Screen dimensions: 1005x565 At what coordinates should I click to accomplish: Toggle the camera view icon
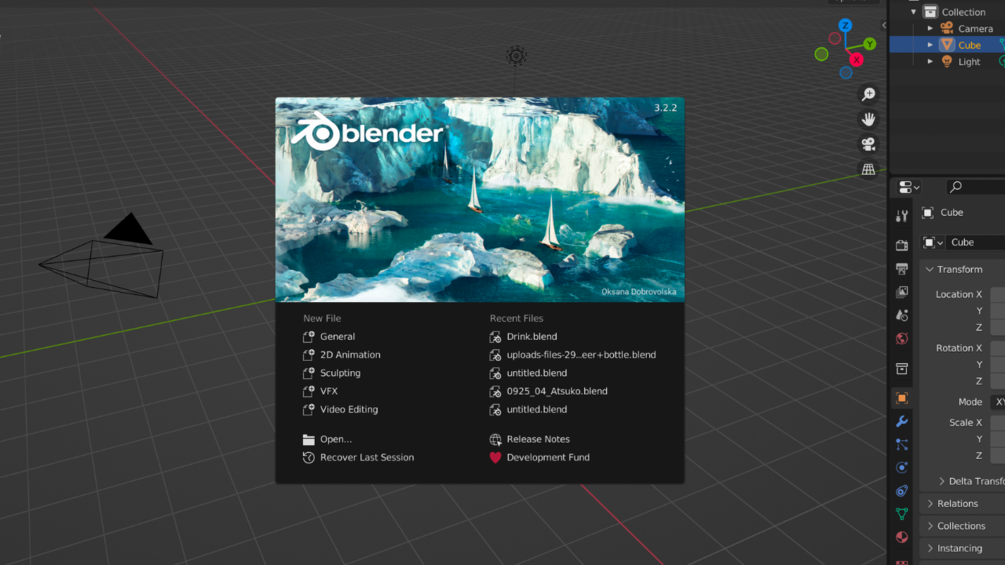(868, 145)
